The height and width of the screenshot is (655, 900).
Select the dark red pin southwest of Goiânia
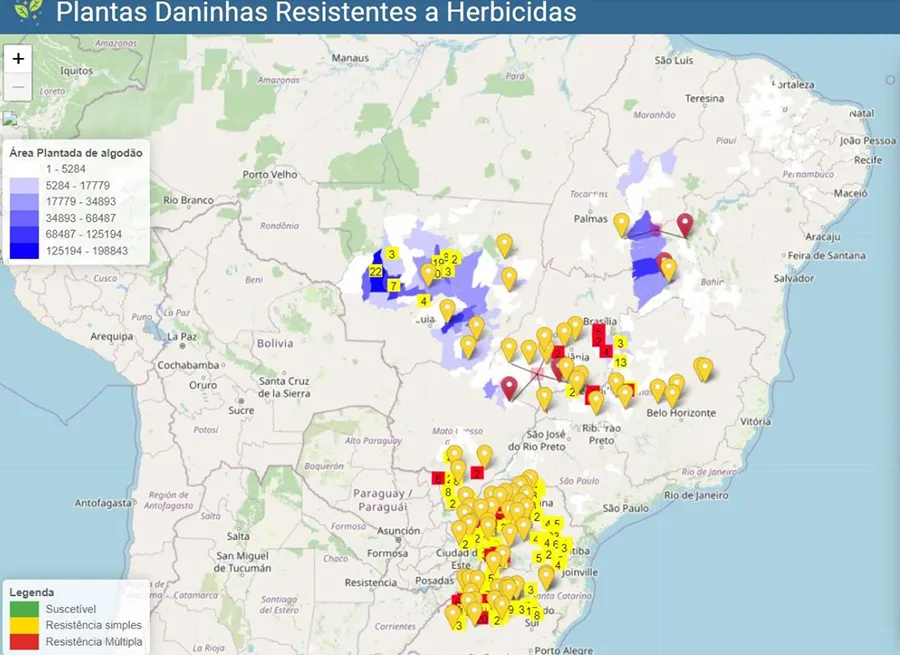[509, 387]
